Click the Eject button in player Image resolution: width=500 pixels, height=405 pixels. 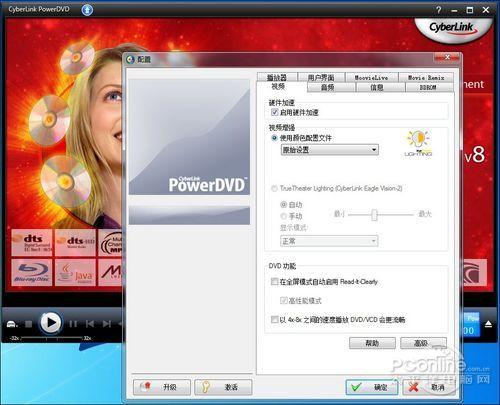pyautogui.click(x=488, y=324)
